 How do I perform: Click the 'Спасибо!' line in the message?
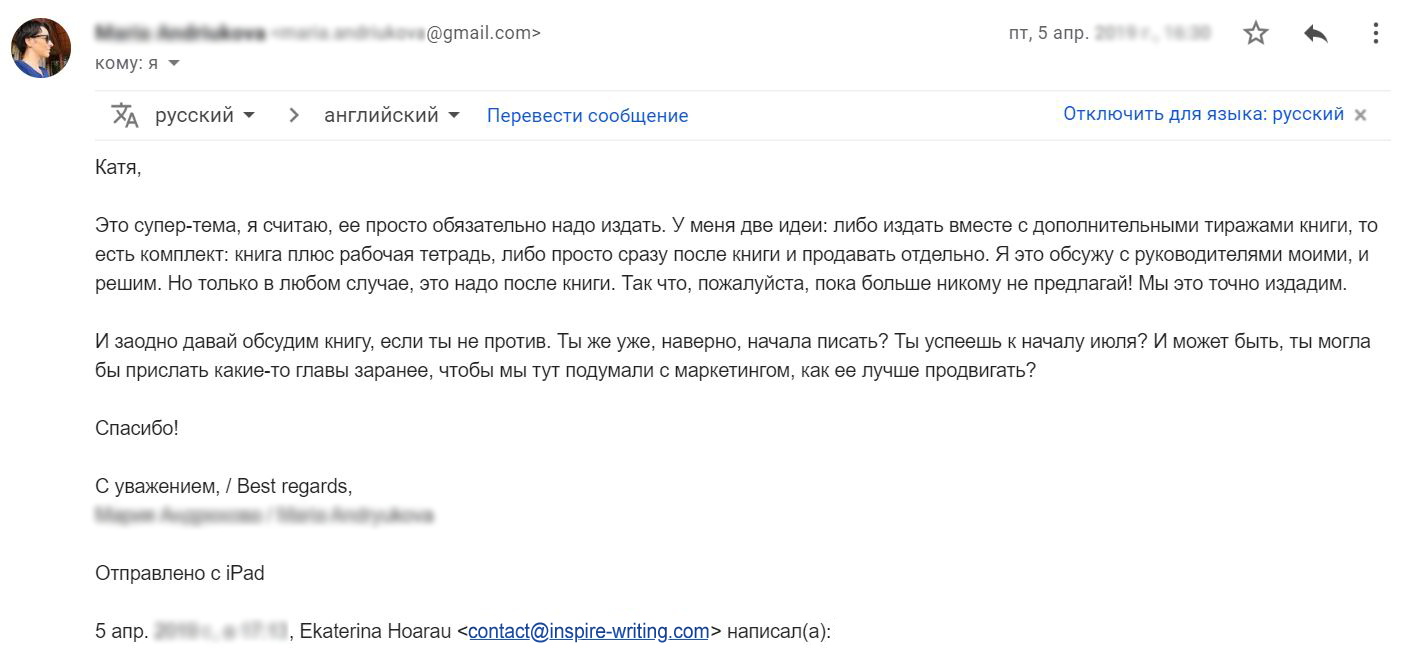(137, 428)
